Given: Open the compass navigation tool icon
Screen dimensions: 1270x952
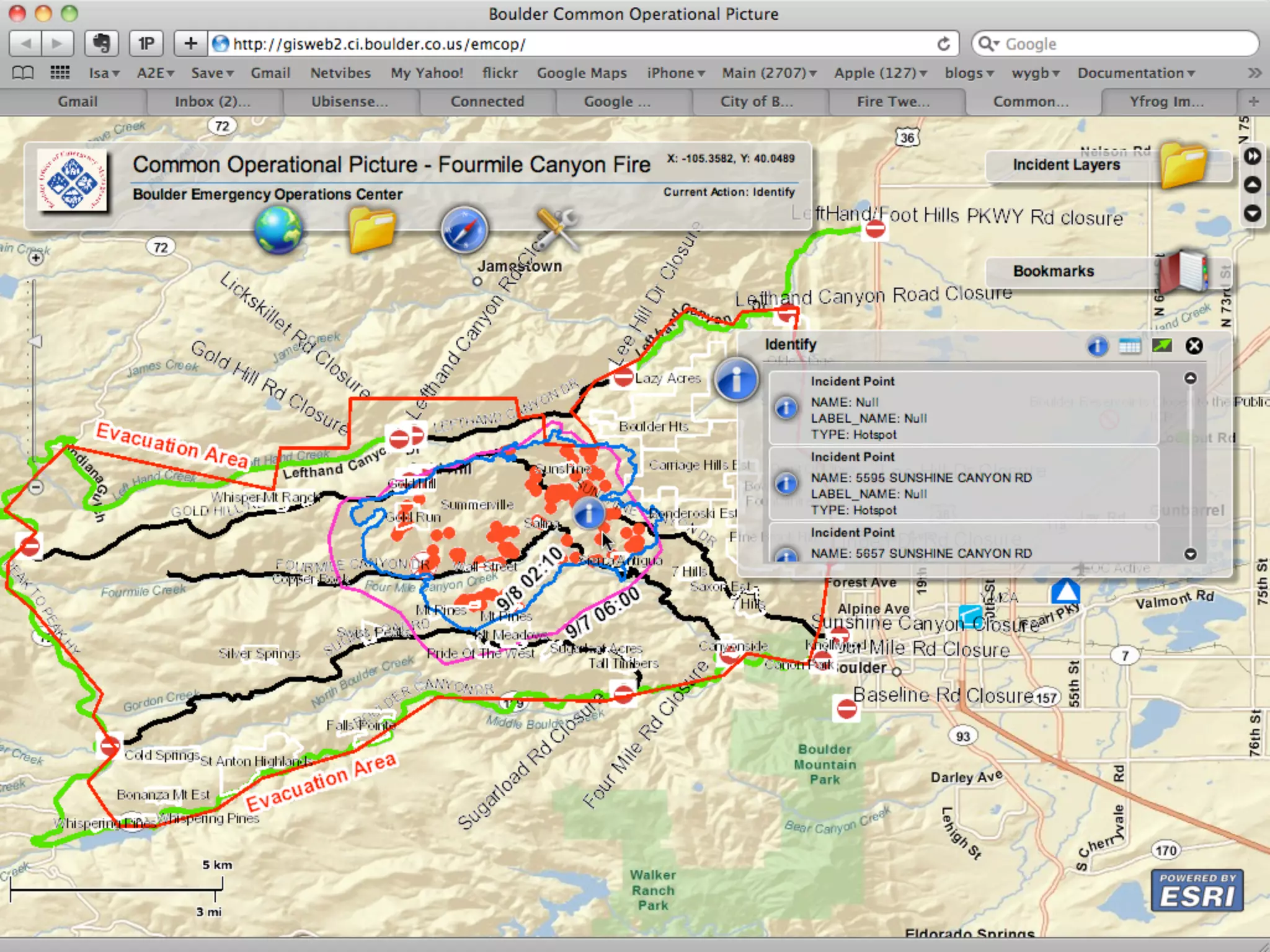Looking at the screenshot, I should [464, 231].
